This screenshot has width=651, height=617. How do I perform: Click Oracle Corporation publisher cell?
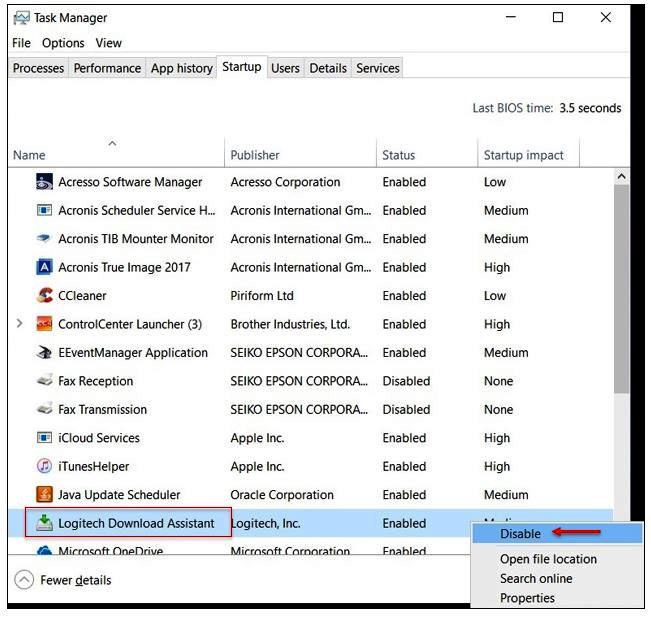pyautogui.click(x=282, y=495)
